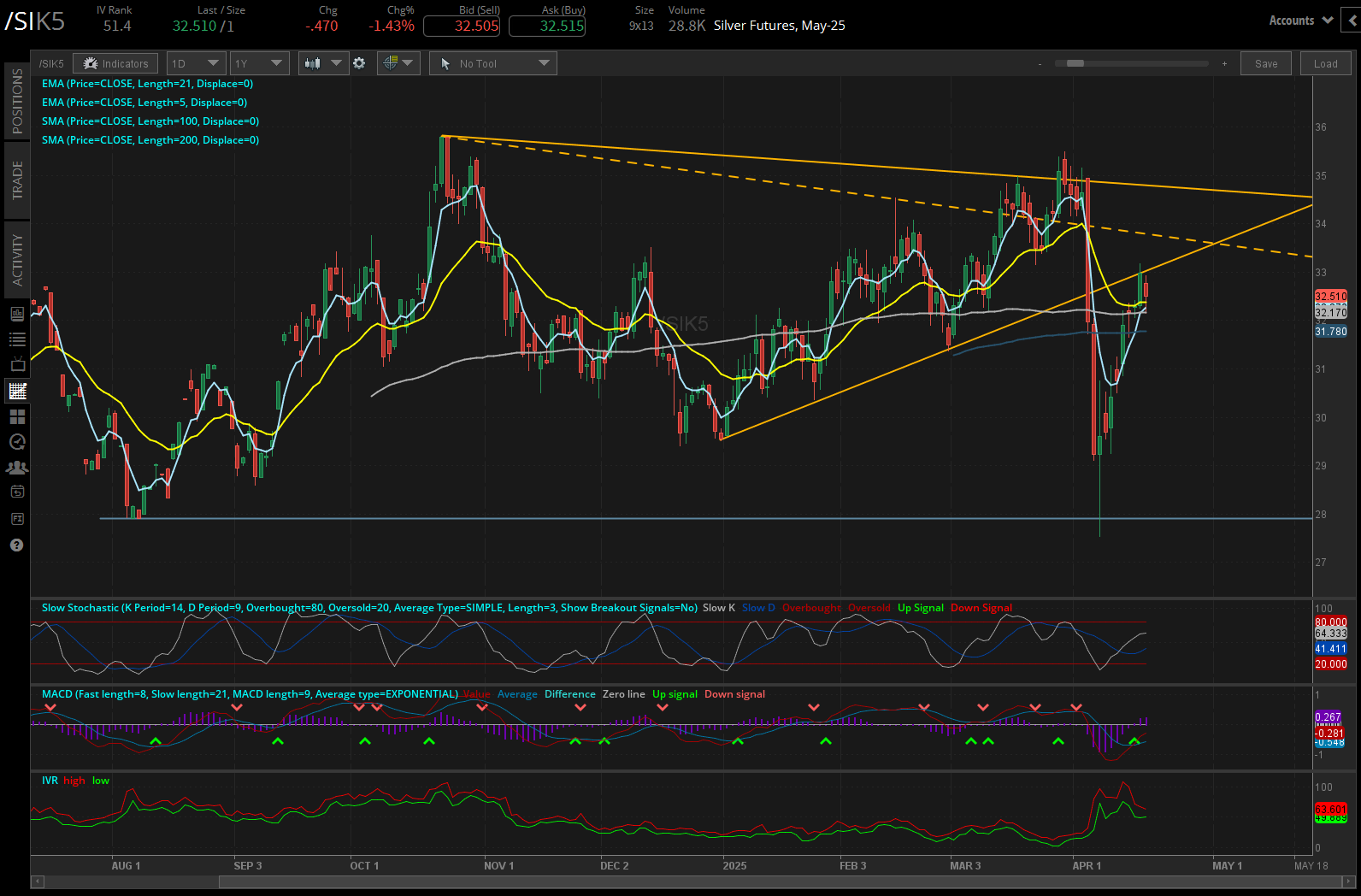Open the 1Y time range dropdown

coord(259,63)
